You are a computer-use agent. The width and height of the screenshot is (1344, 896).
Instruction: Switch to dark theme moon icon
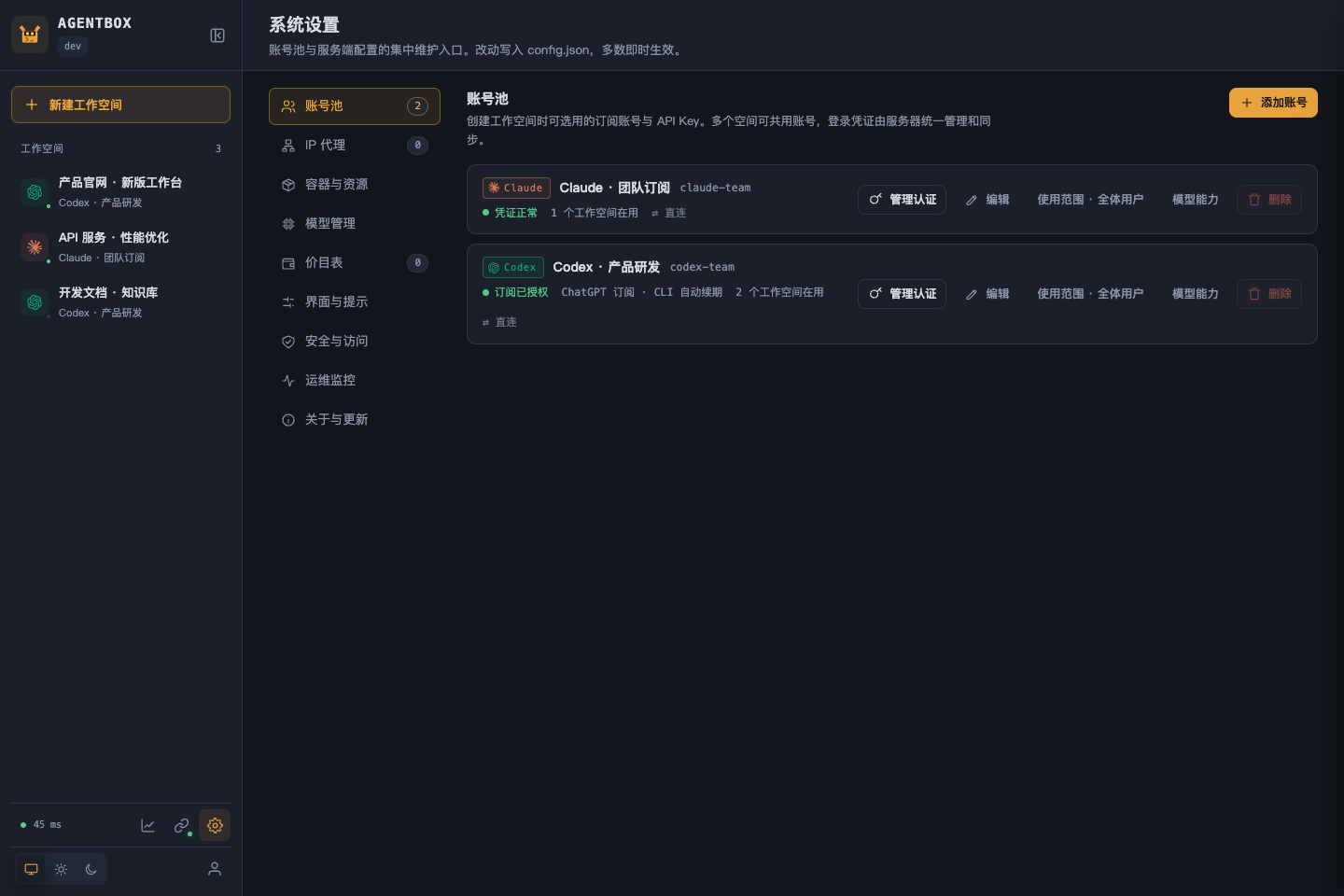click(91, 869)
